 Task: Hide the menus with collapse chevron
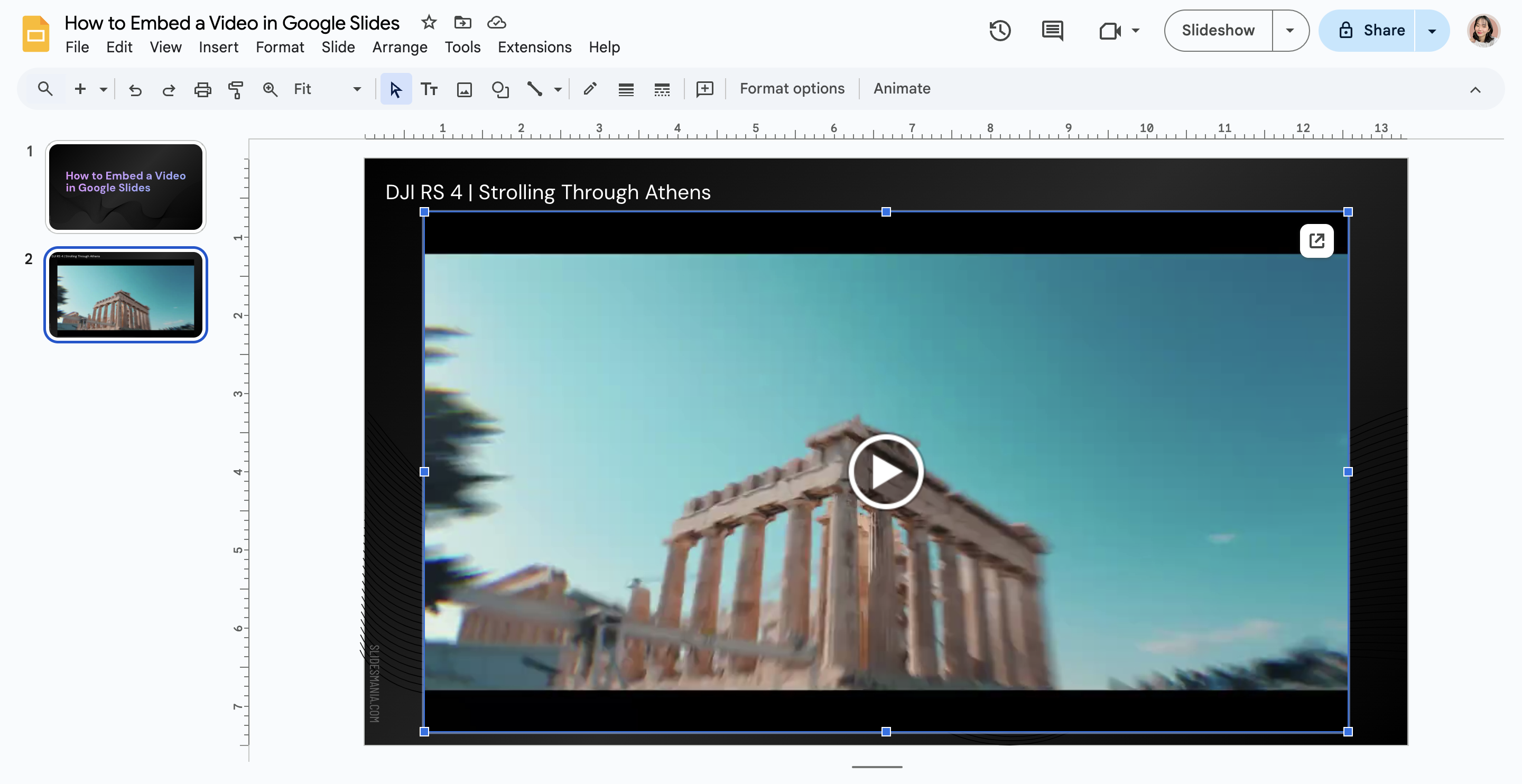click(1475, 89)
